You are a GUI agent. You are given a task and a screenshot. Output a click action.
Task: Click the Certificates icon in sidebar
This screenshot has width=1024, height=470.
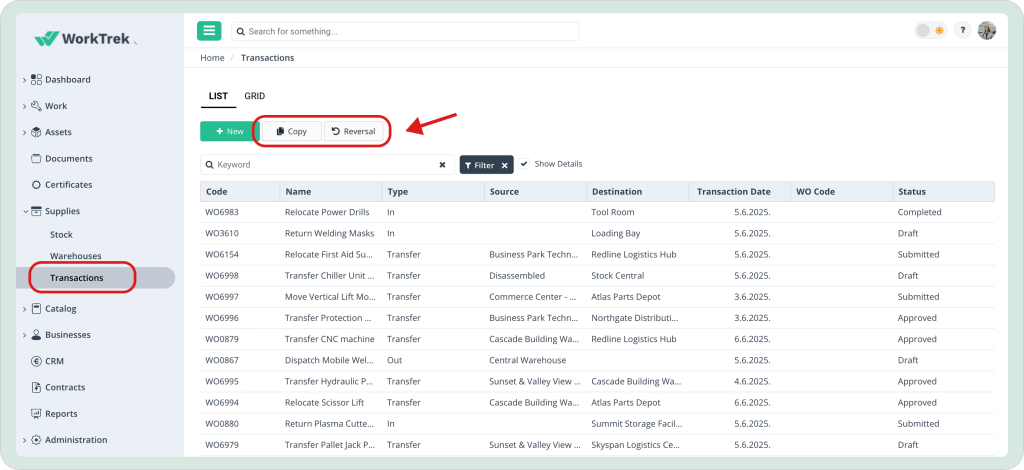[x=36, y=185]
